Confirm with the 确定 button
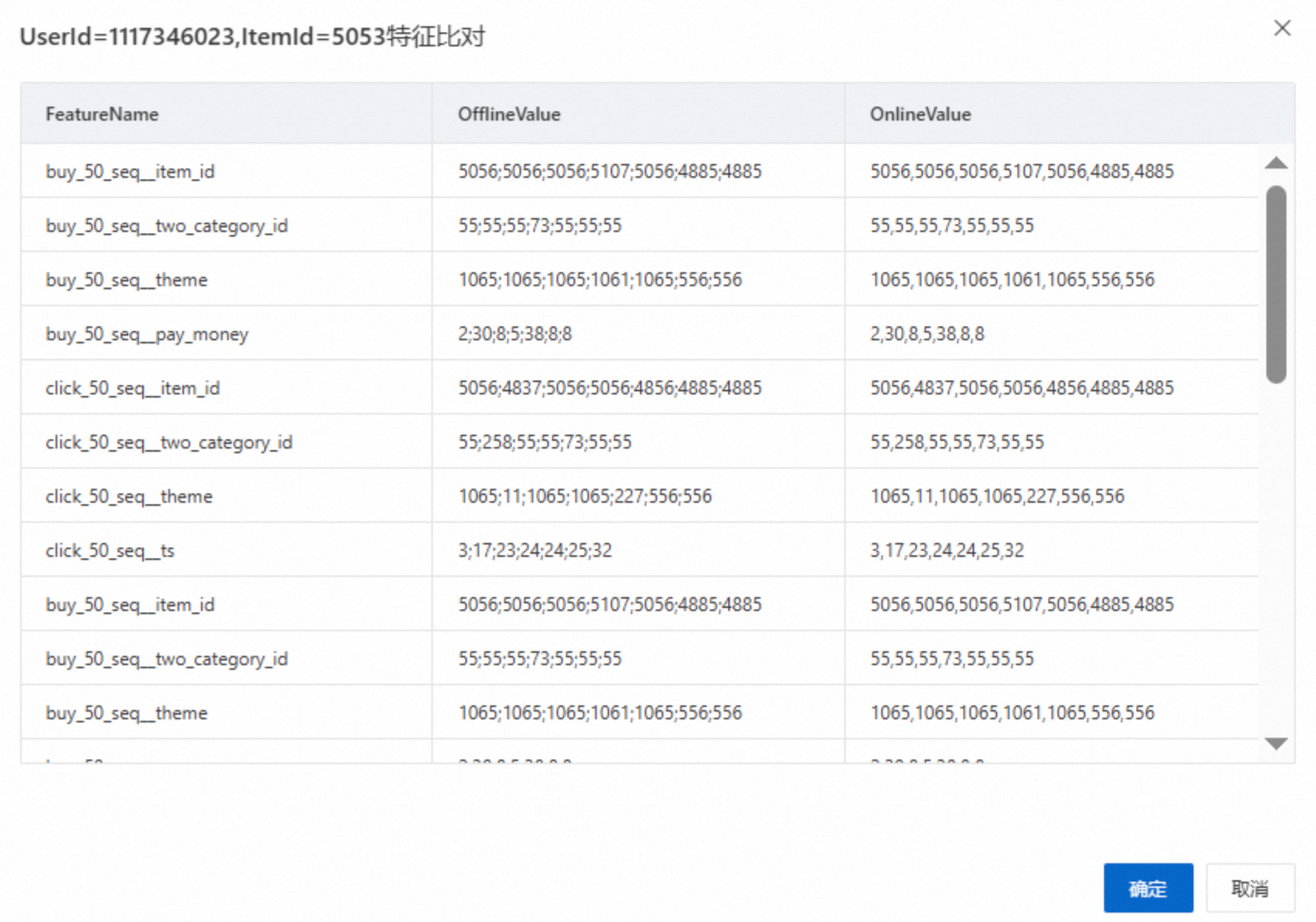1316x922 pixels. pyautogui.click(x=1148, y=888)
